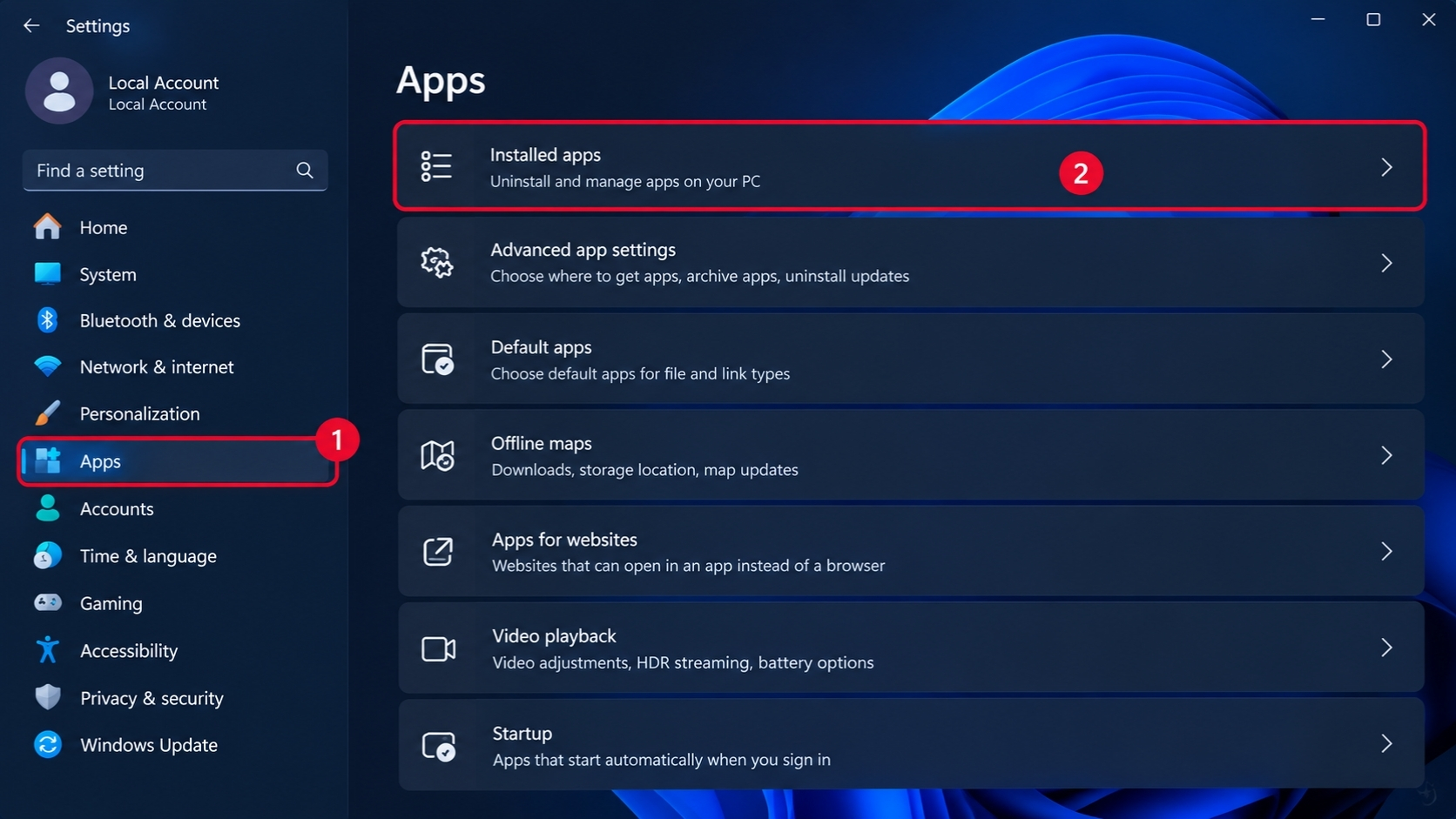Close the Settings window

point(1428,19)
